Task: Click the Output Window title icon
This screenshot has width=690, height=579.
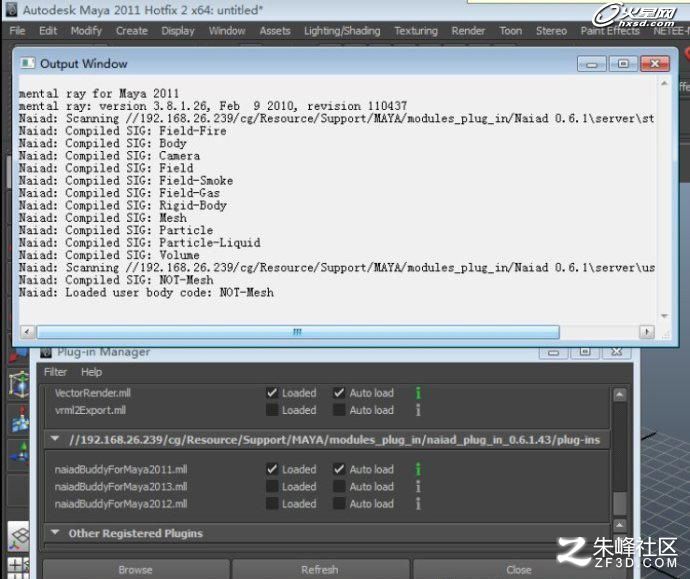Action: pos(27,63)
